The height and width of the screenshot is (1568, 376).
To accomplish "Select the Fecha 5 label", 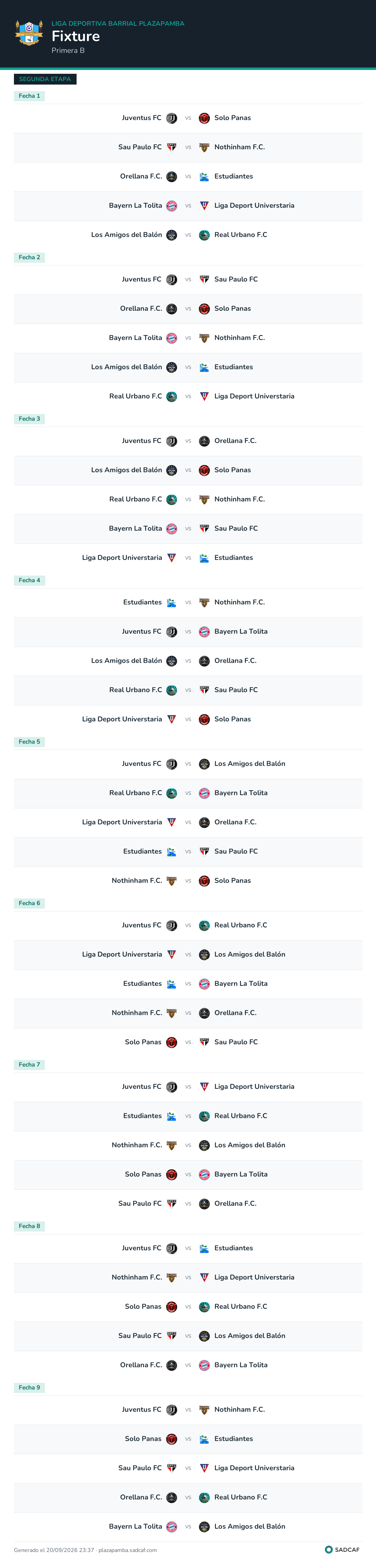I will (x=29, y=742).
